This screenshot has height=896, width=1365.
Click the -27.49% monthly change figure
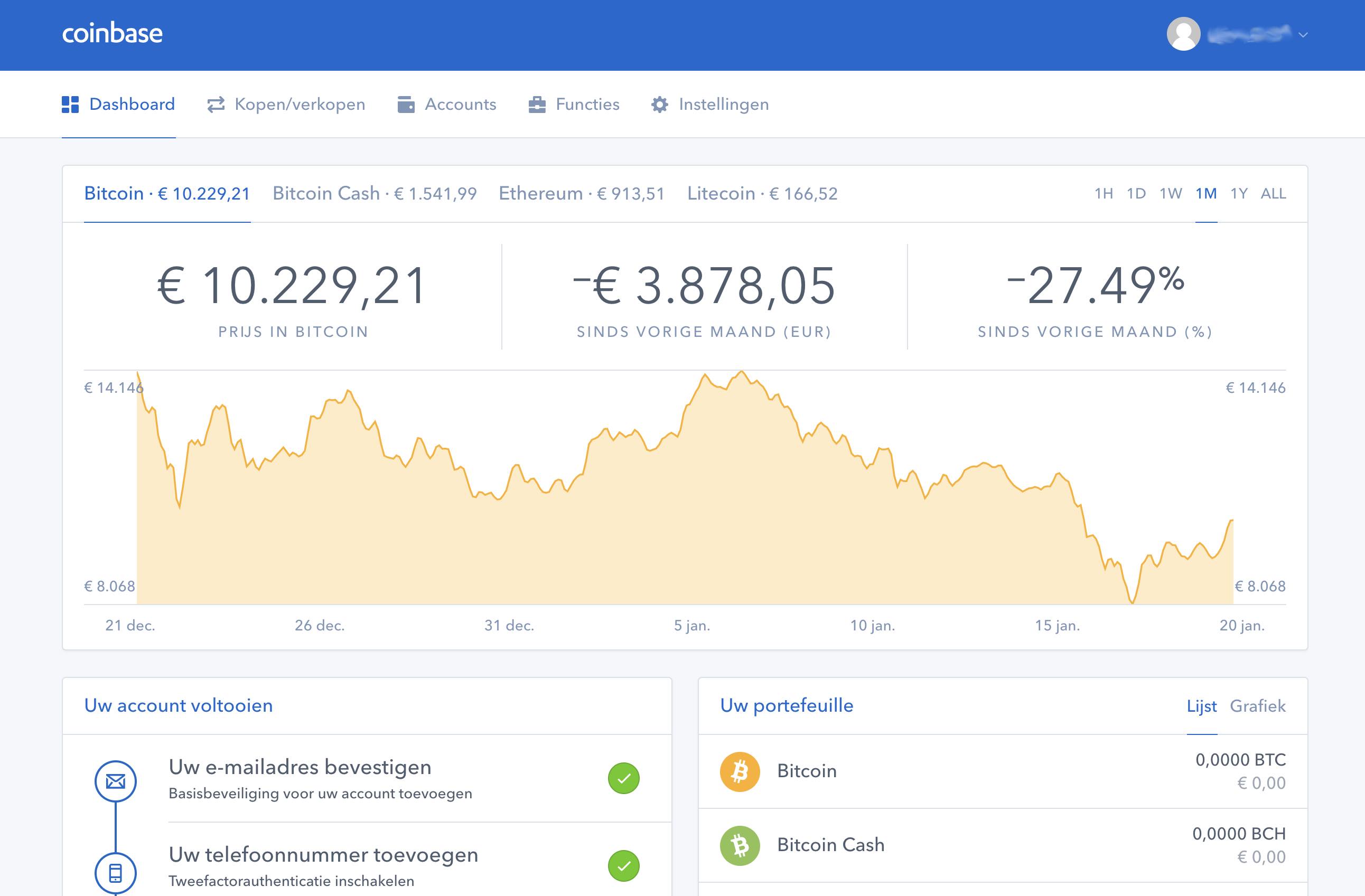(x=1096, y=285)
